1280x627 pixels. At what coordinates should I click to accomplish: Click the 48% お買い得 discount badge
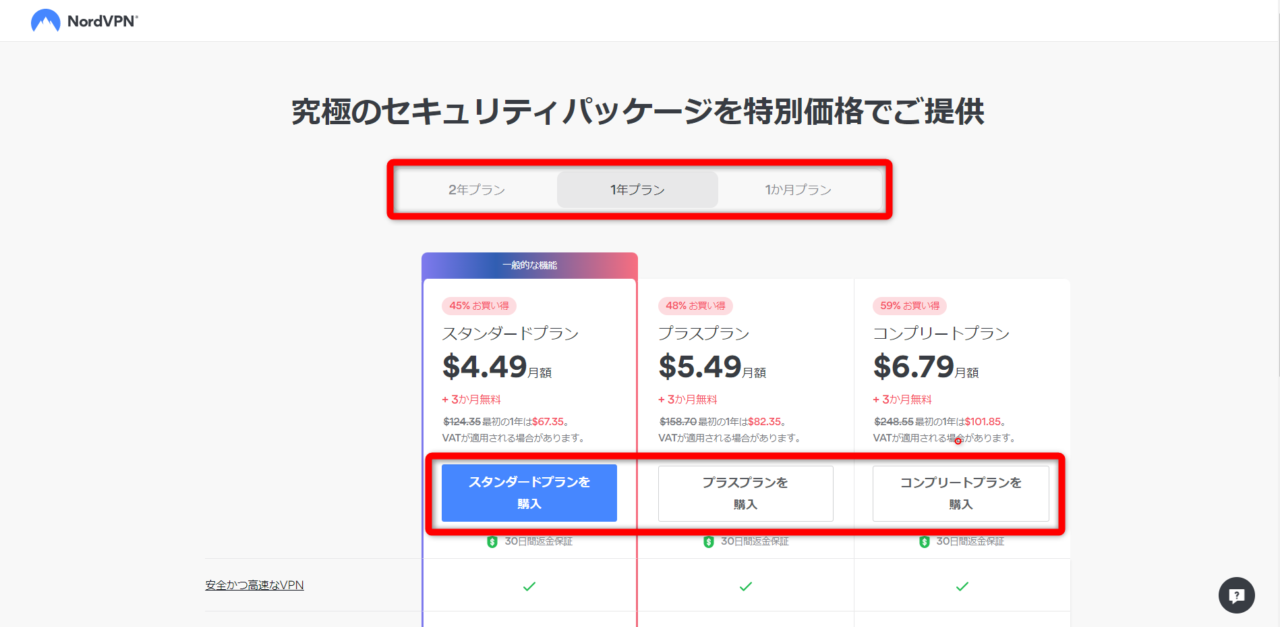(x=695, y=306)
